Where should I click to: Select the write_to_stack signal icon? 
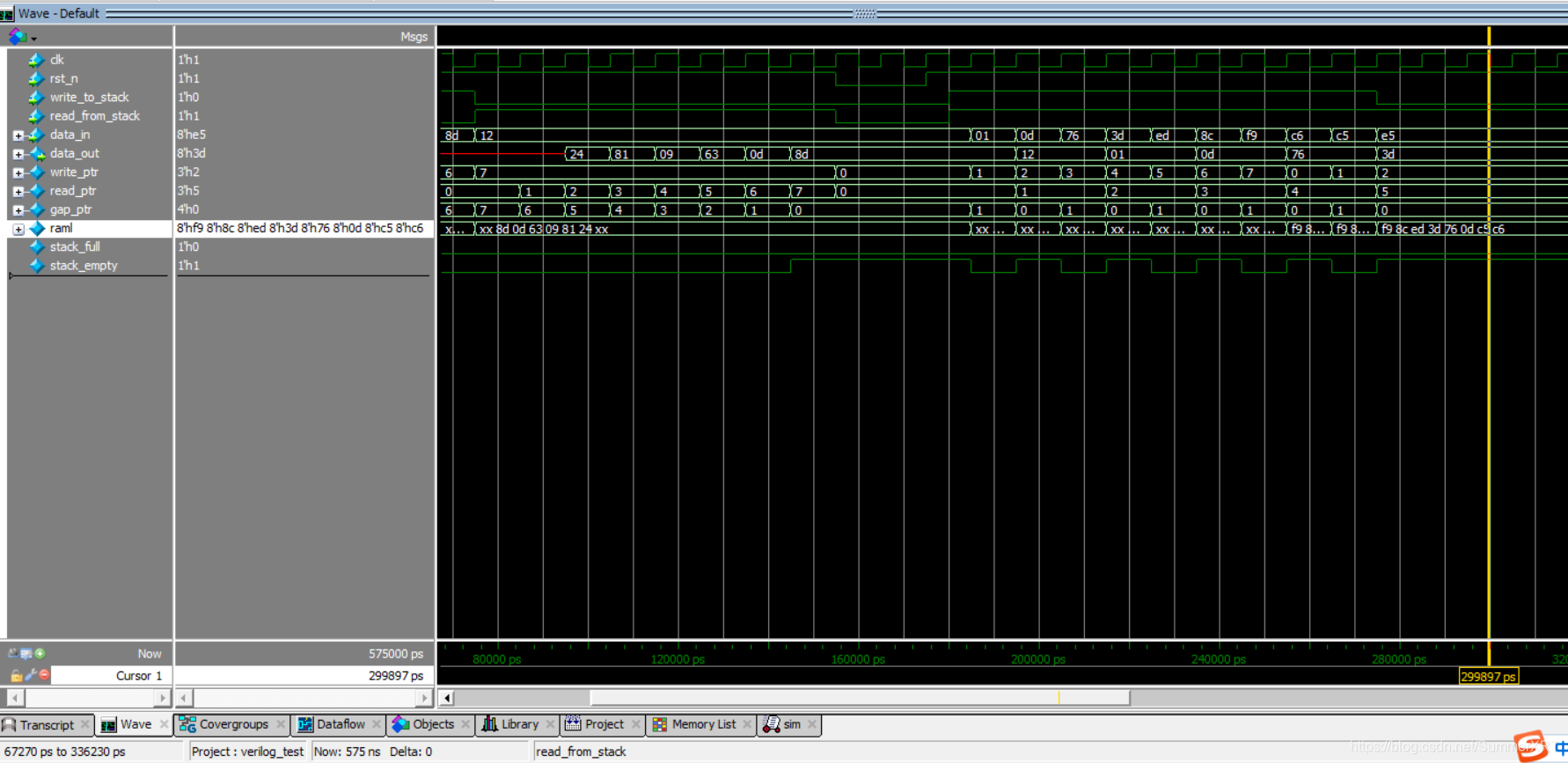(x=36, y=98)
